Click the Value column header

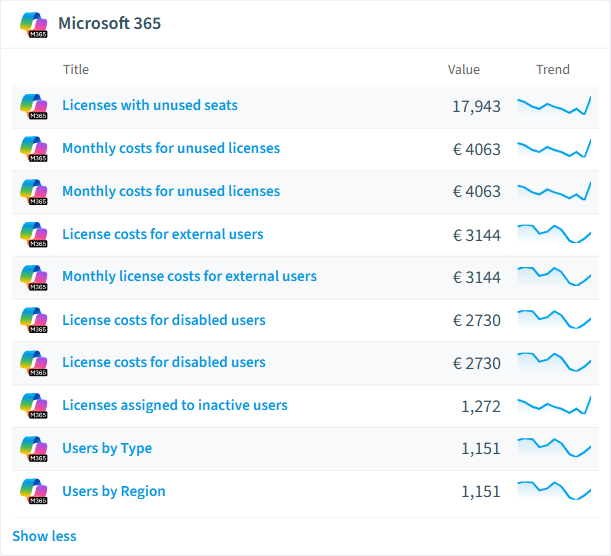point(464,69)
